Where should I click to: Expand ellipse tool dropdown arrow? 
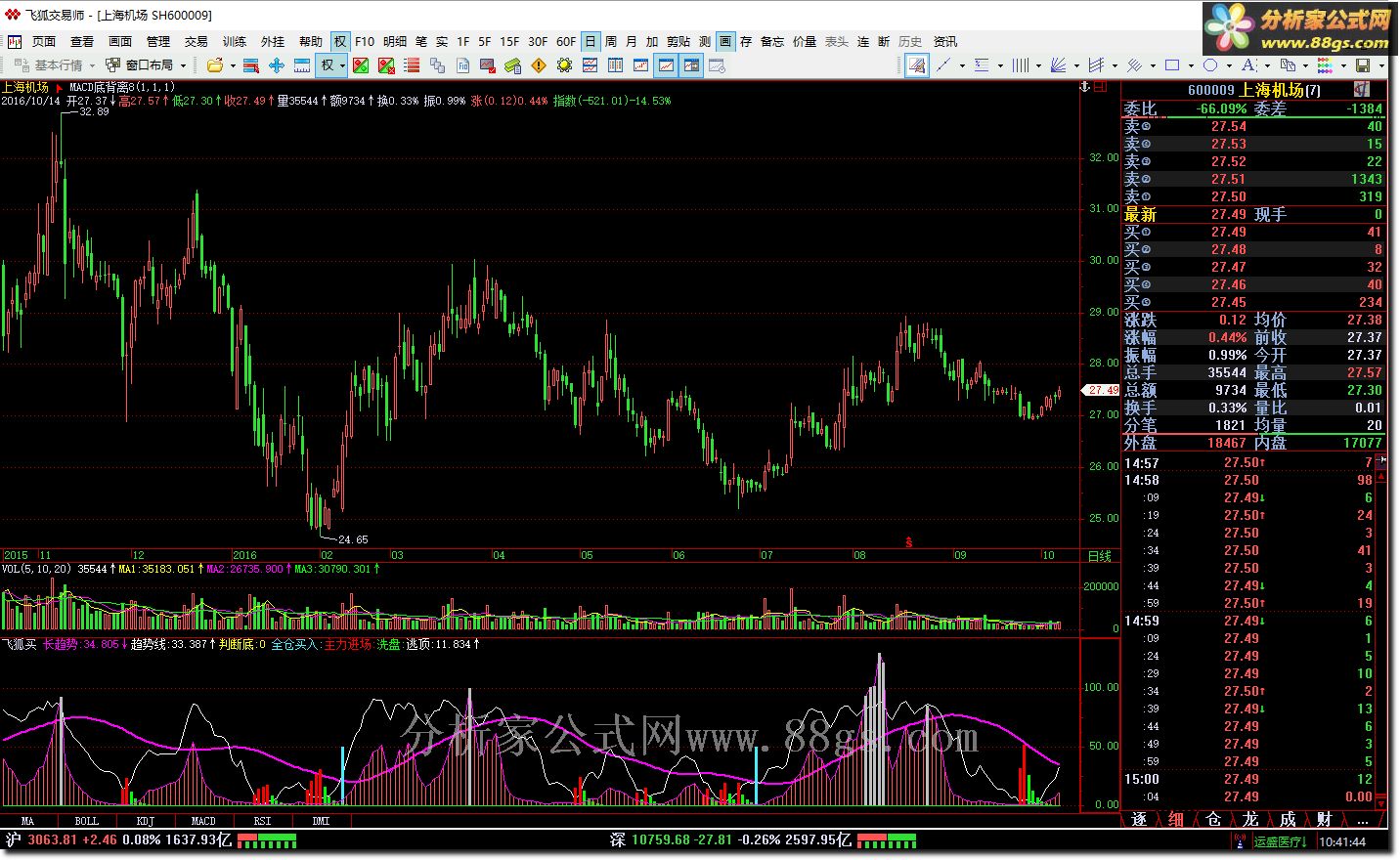1230,65
